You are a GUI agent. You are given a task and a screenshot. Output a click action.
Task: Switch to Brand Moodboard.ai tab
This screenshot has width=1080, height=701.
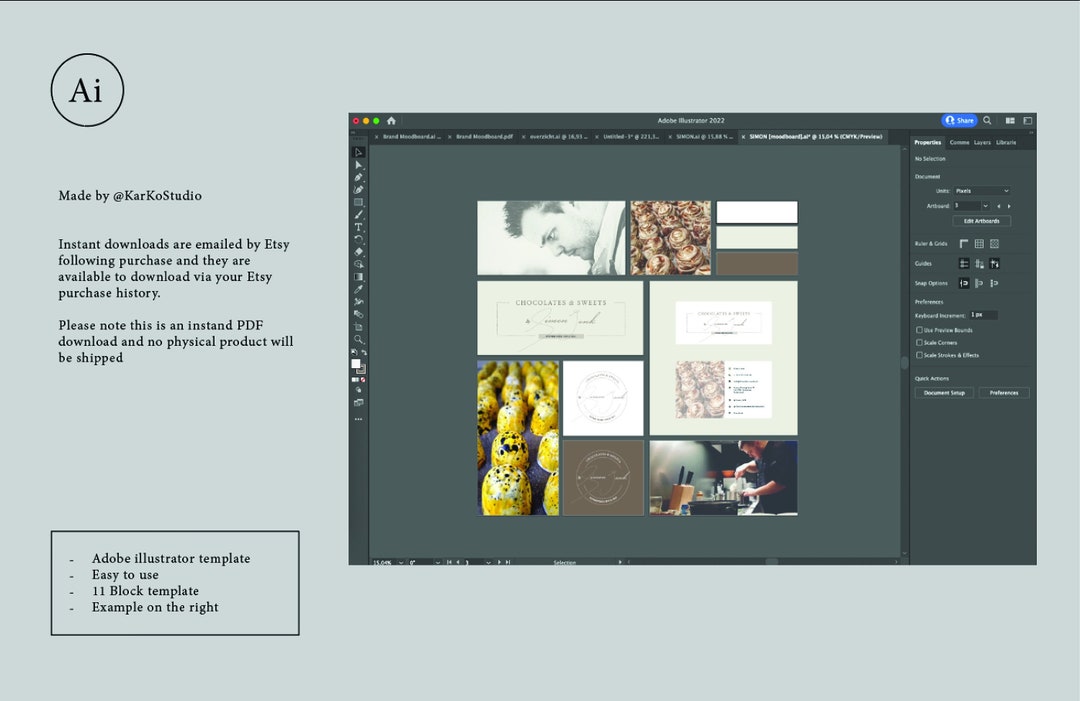click(x=411, y=137)
